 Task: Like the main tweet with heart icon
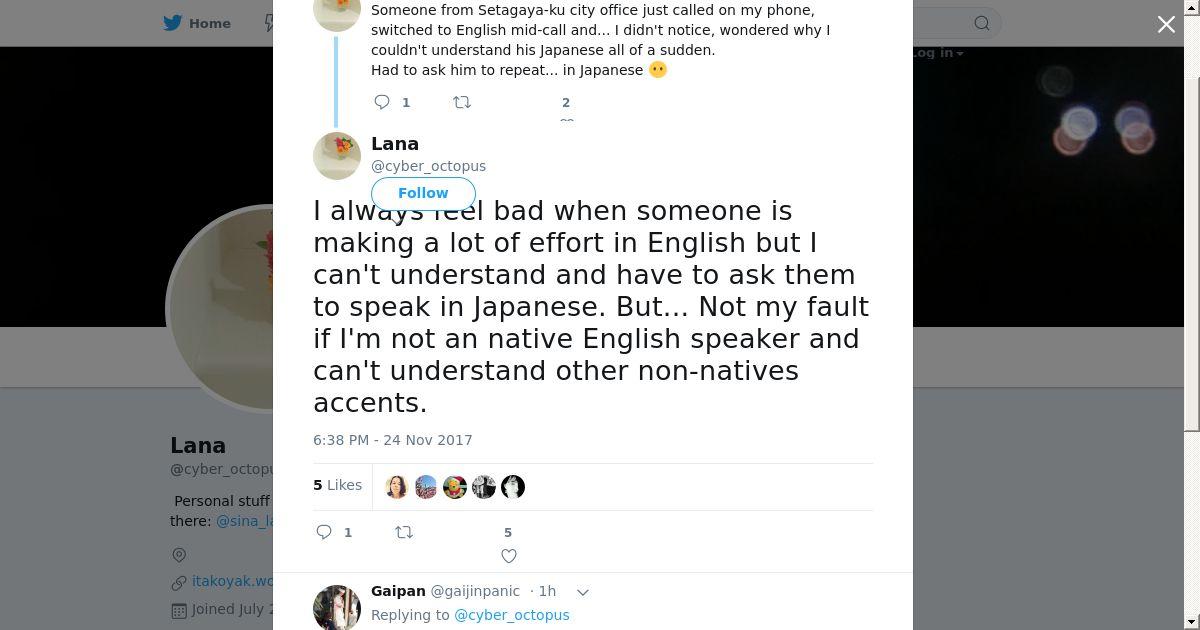pos(509,556)
